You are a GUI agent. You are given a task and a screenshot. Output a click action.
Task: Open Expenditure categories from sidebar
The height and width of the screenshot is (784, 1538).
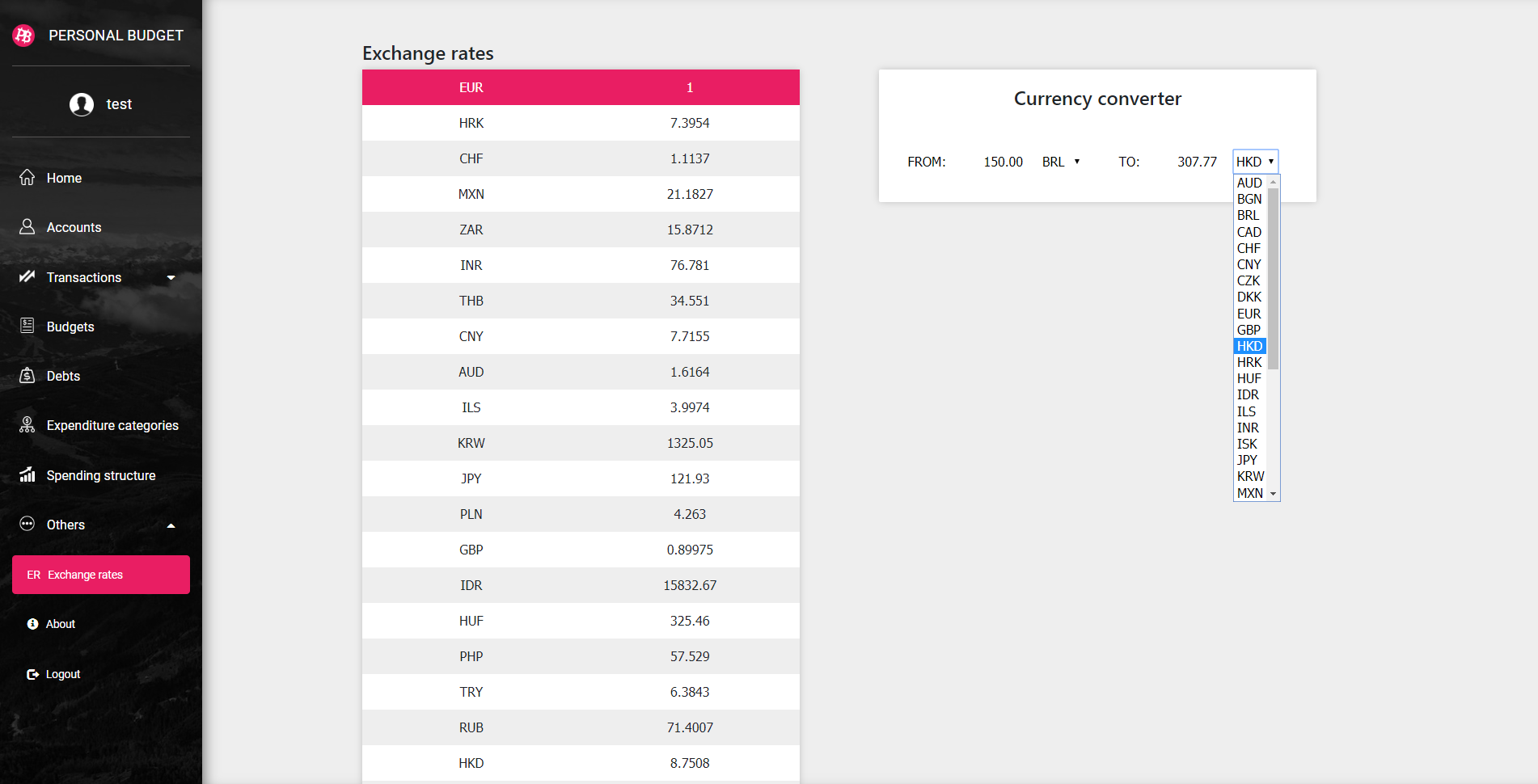(x=27, y=424)
